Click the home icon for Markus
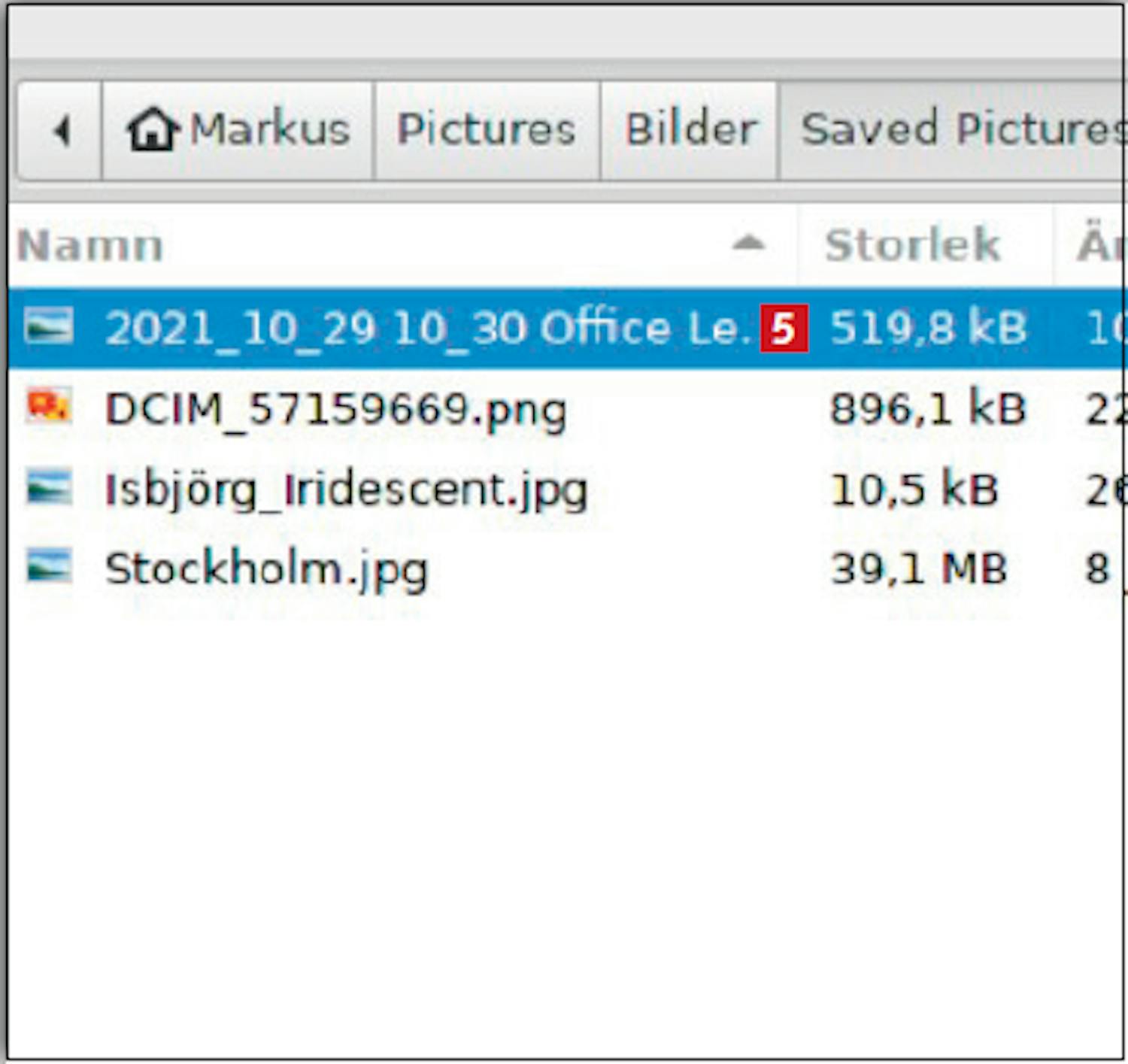Viewport: 1128px width, 1064px height. click(x=153, y=129)
